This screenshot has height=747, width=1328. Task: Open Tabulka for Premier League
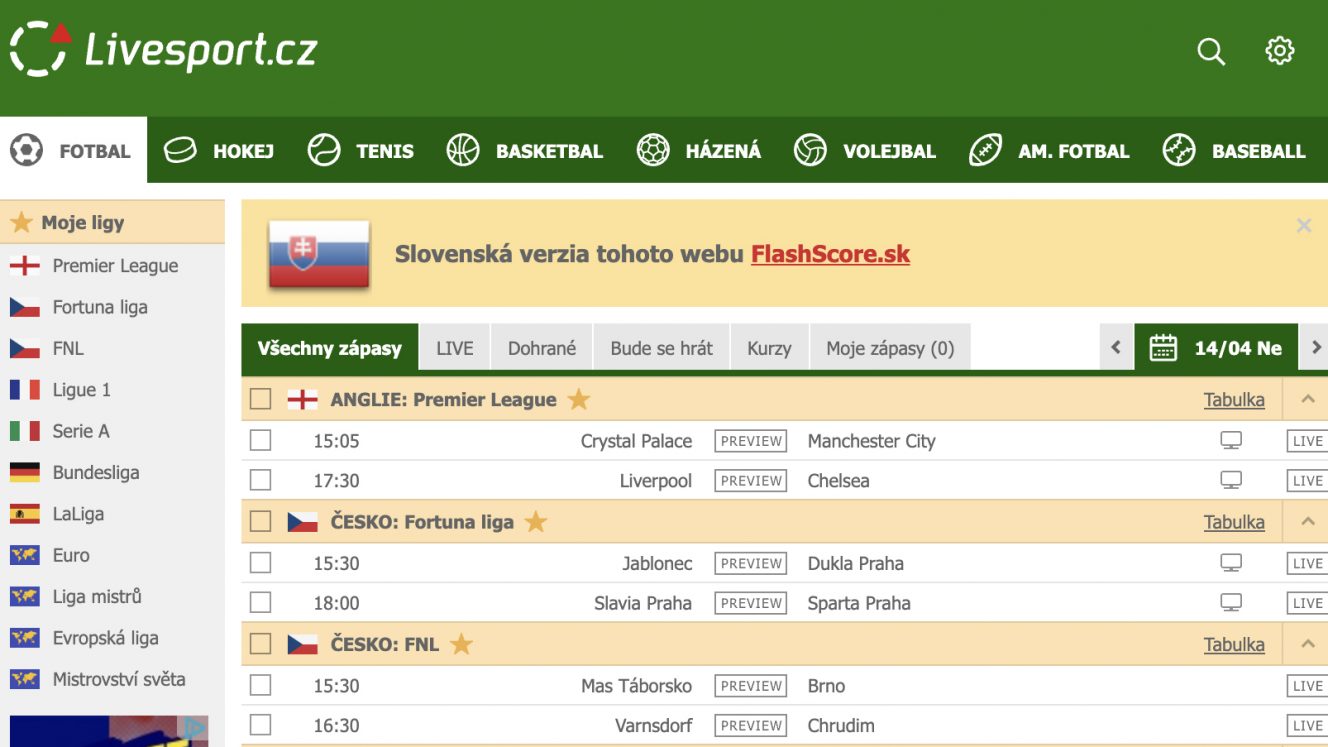[1234, 399]
